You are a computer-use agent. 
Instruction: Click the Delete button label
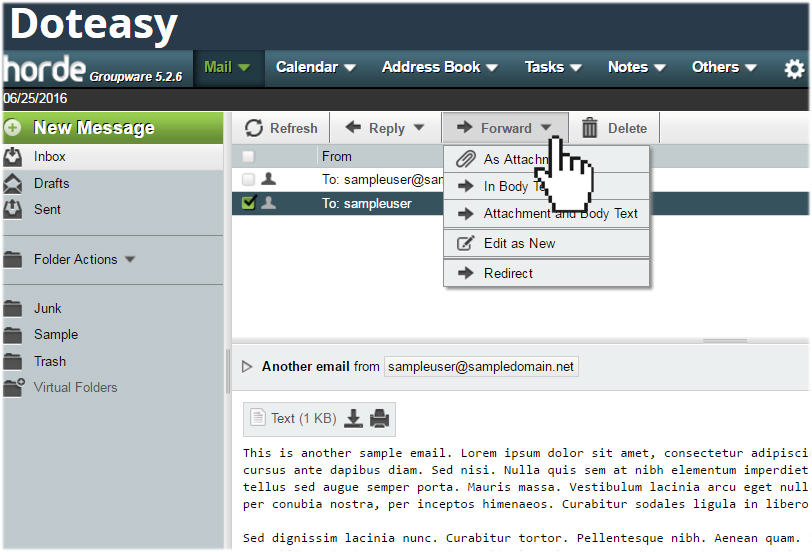[627, 128]
